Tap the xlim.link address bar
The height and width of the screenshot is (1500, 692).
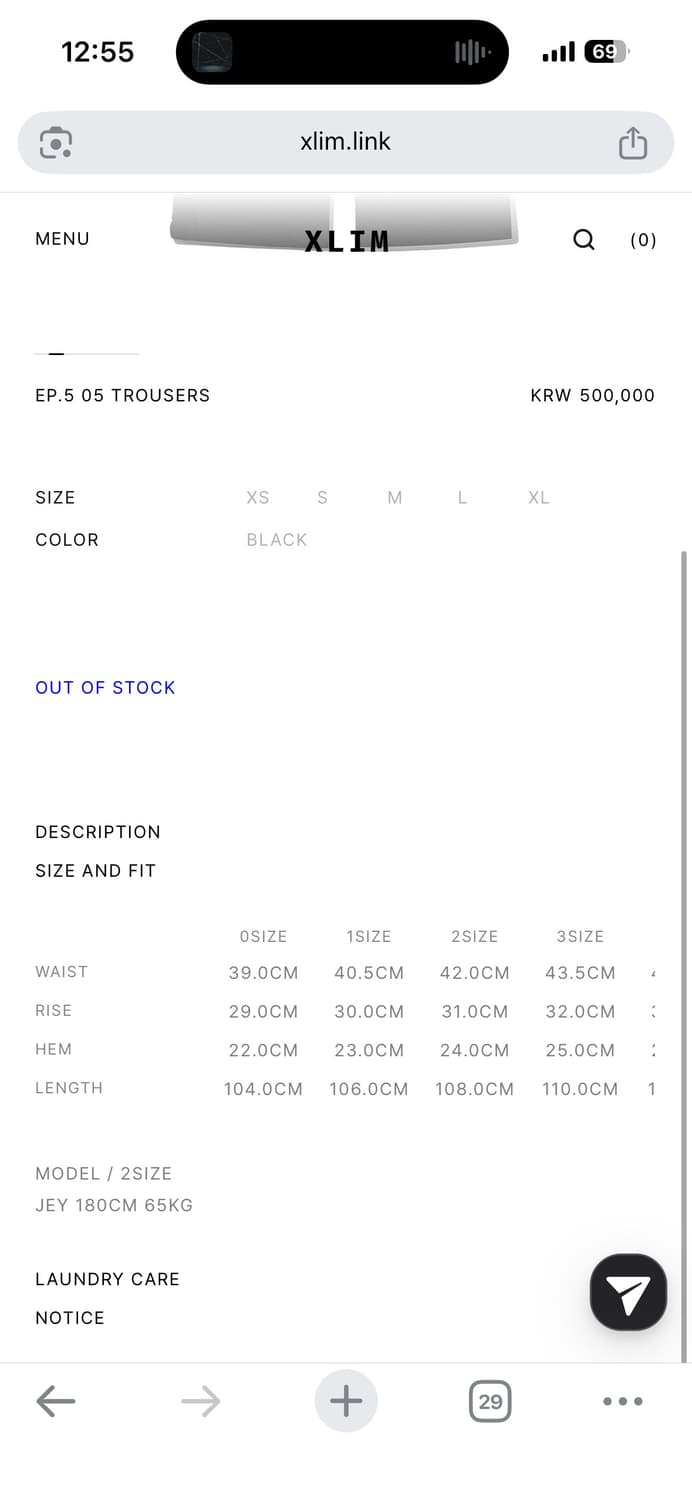click(x=346, y=142)
